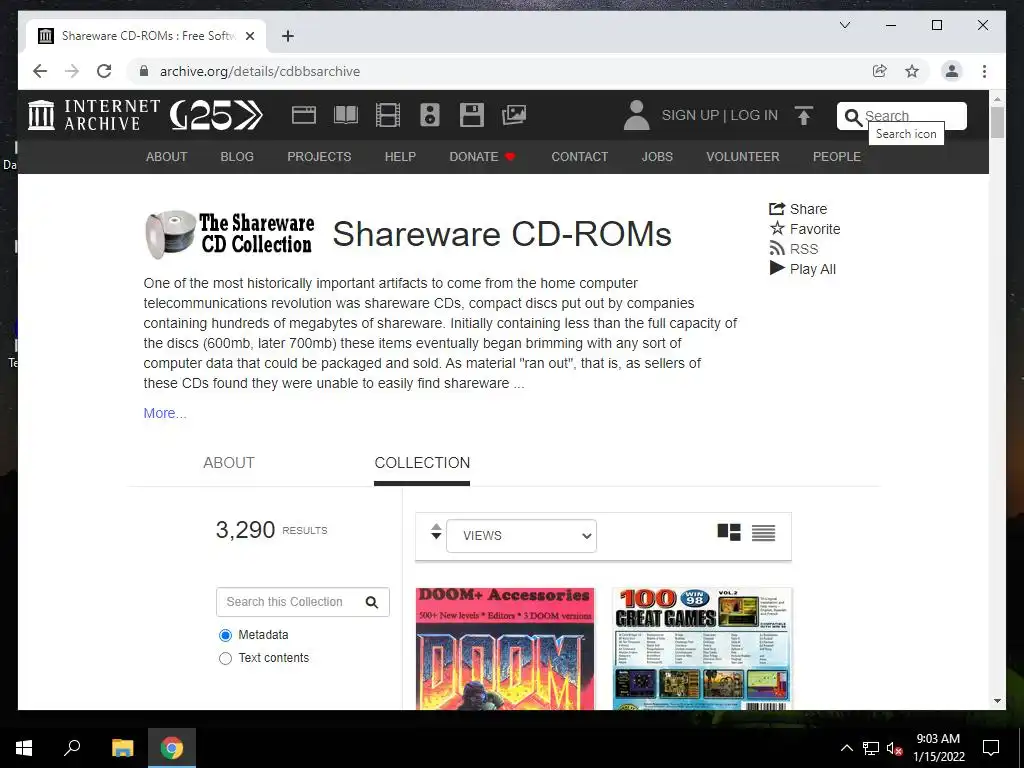Click Chrome's share this page icon
This screenshot has width=1024, height=768.
click(880, 71)
